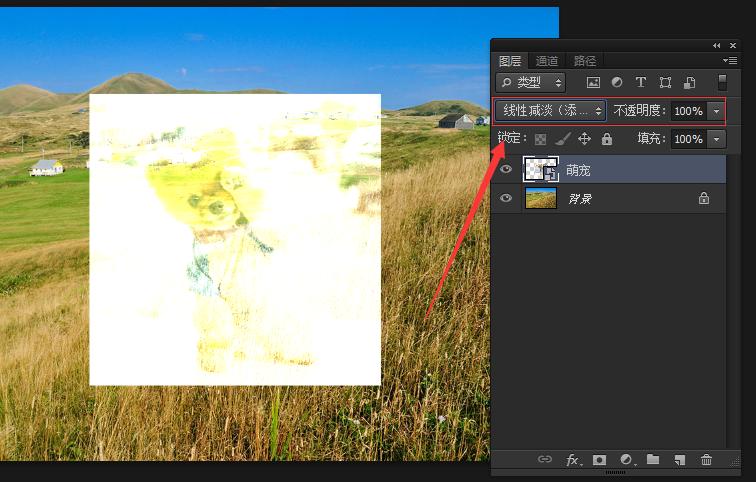Viewport: 756px width, 482px height.
Task: Select the 萌宠 layer thumbnail
Action: click(x=541, y=169)
